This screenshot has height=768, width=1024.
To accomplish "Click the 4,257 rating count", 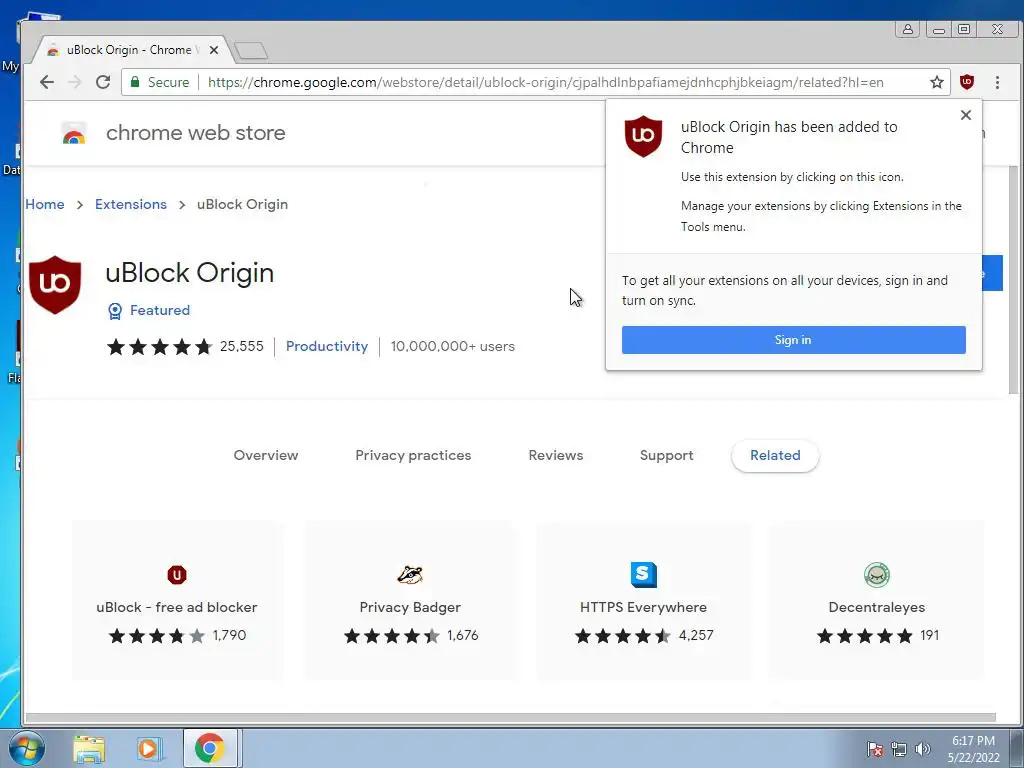I will (x=696, y=635).
